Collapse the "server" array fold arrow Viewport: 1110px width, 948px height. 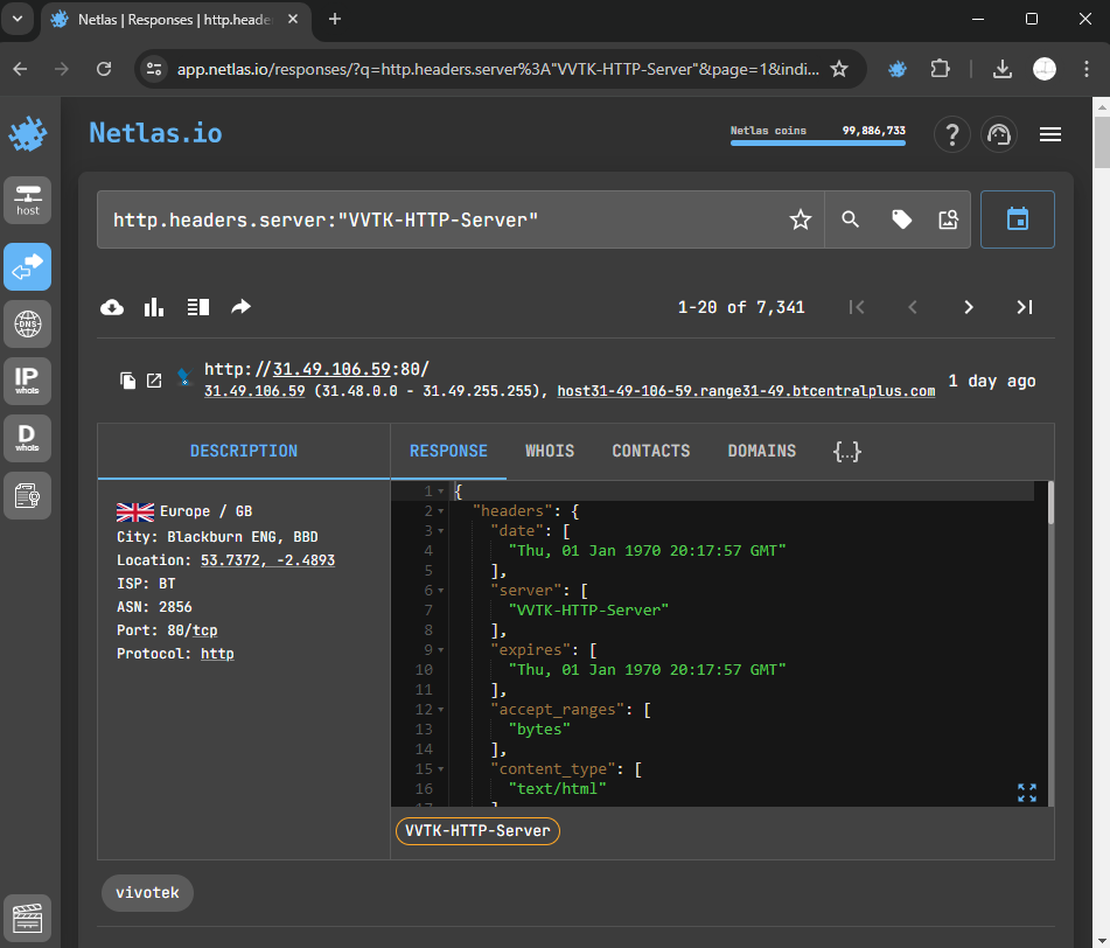click(x=441, y=591)
